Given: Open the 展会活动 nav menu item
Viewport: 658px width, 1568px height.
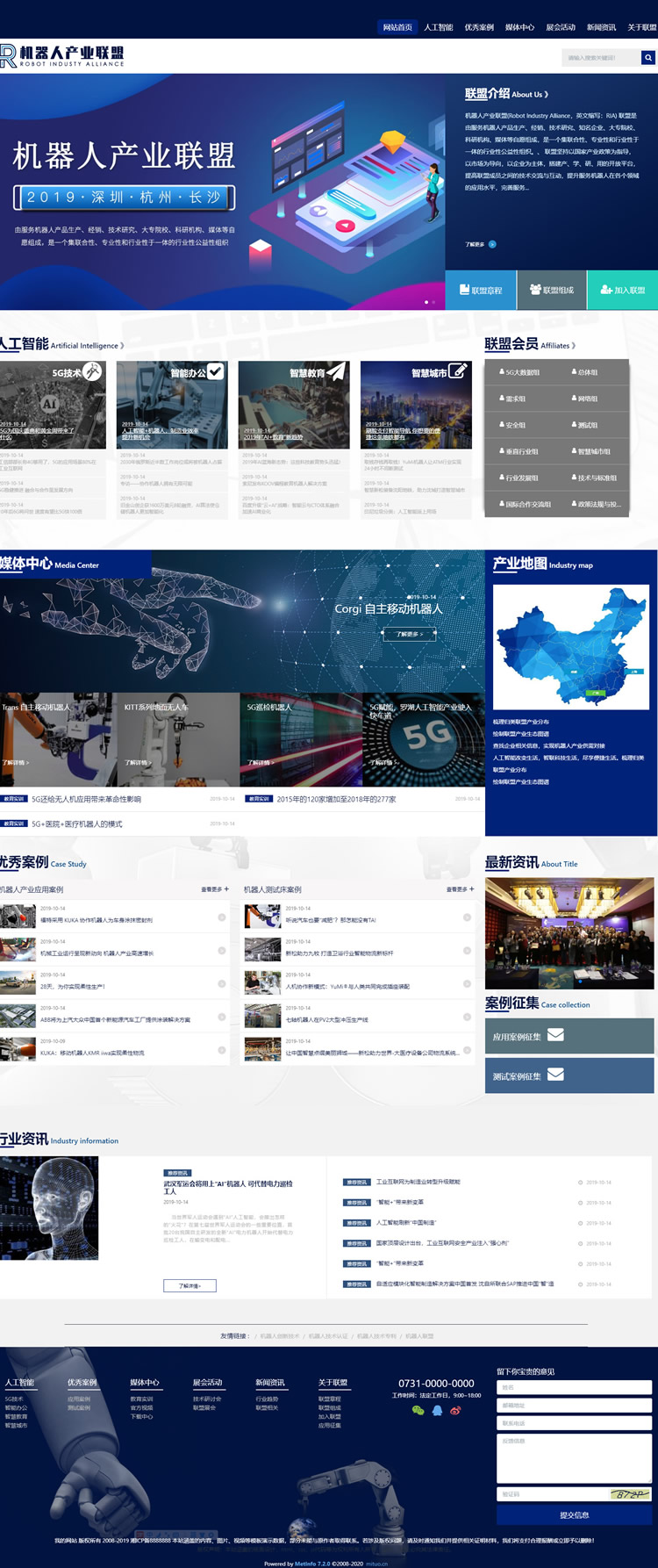Looking at the screenshot, I should [x=561, y=27].
